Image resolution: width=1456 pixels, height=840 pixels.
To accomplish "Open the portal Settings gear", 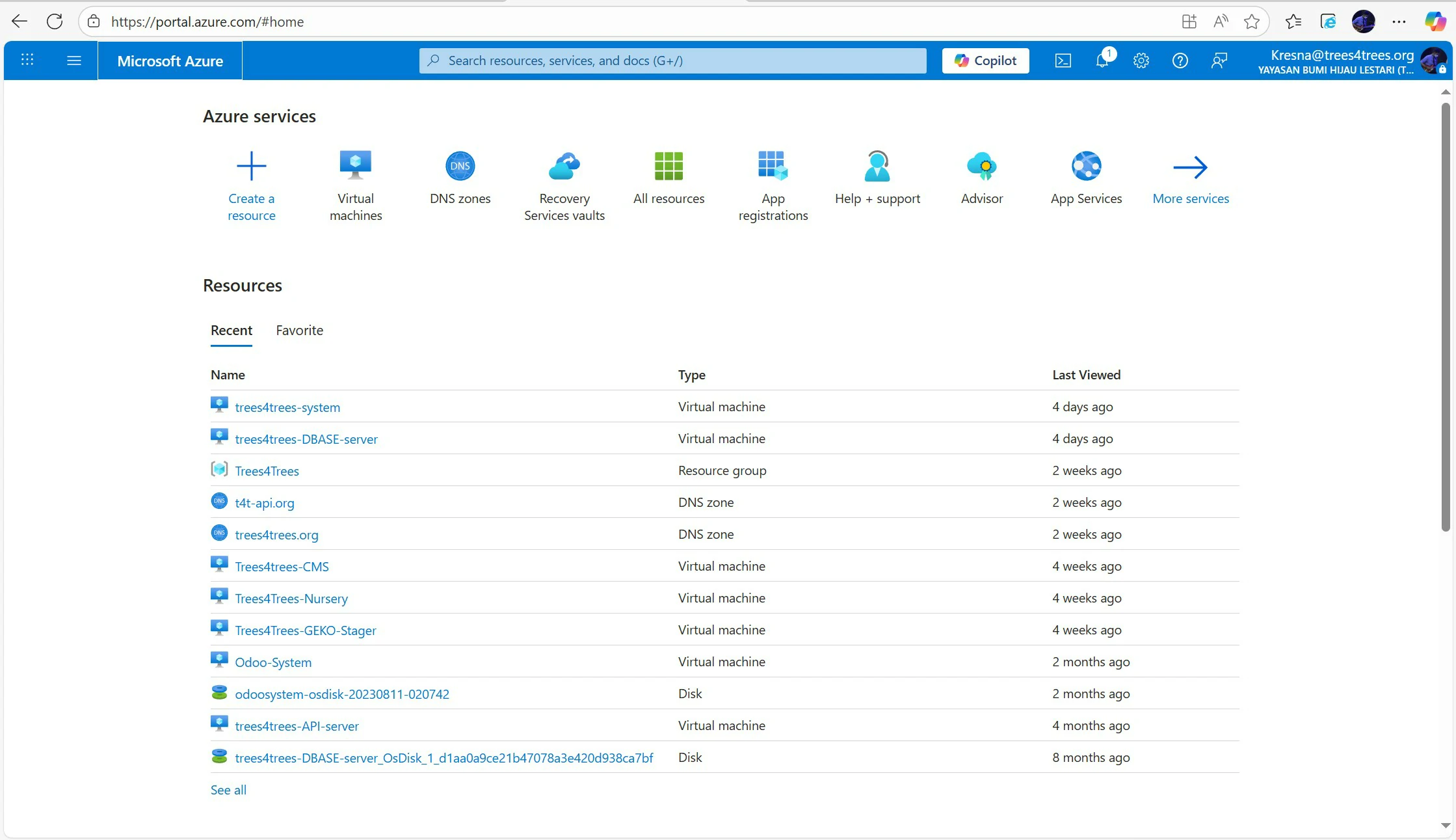I will coord(1141,61).
